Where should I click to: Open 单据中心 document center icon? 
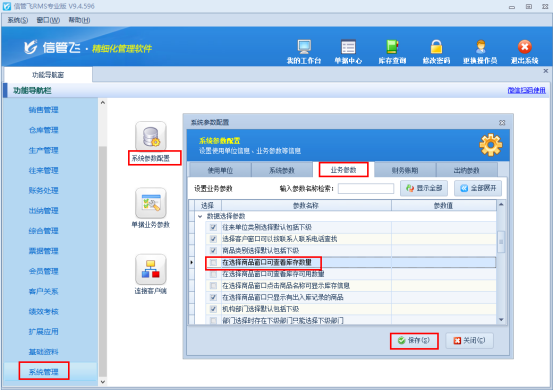(348, 47)
